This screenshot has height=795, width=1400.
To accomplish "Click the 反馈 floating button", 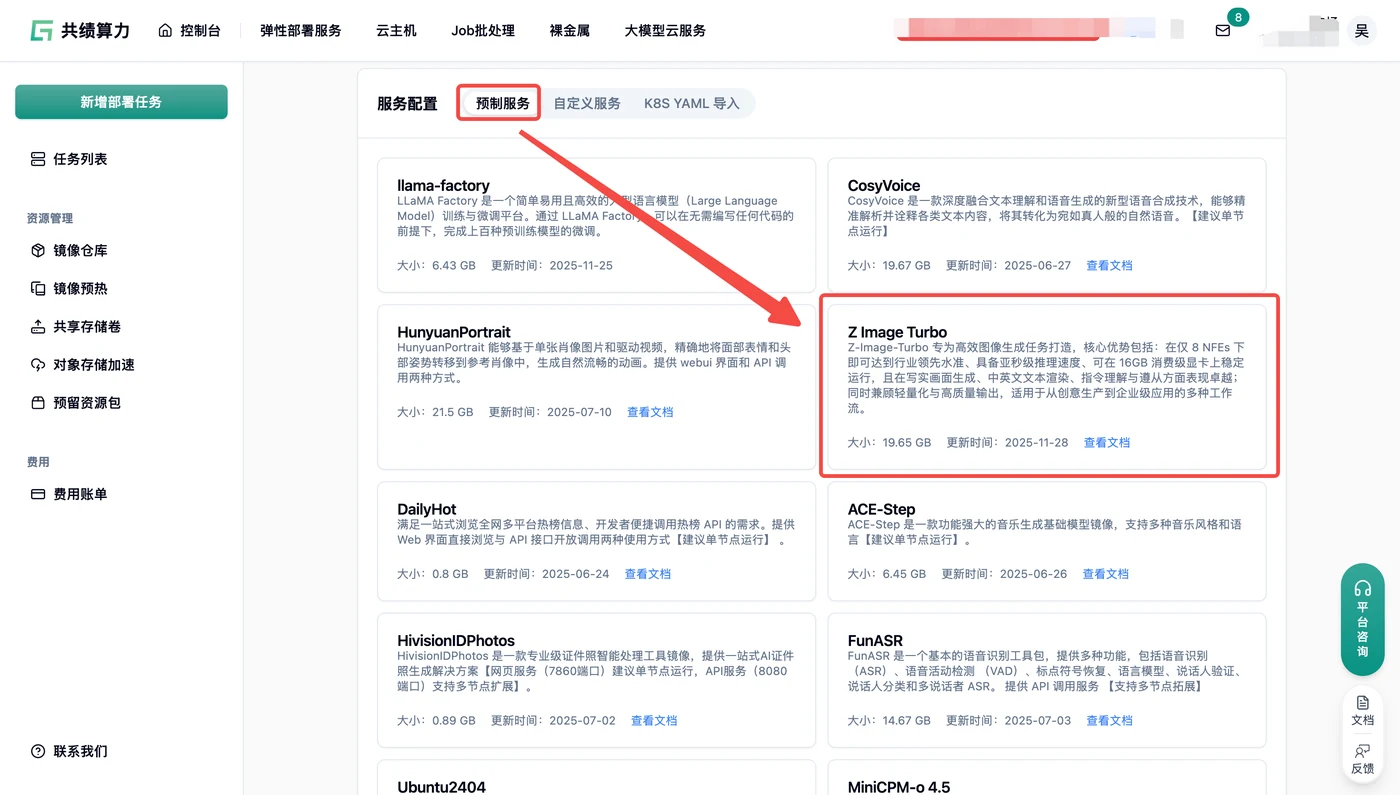I will tap(1362, 758).
